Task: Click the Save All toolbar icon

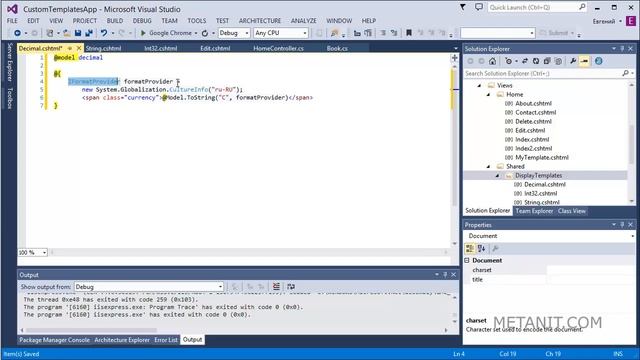Action: 89,33
